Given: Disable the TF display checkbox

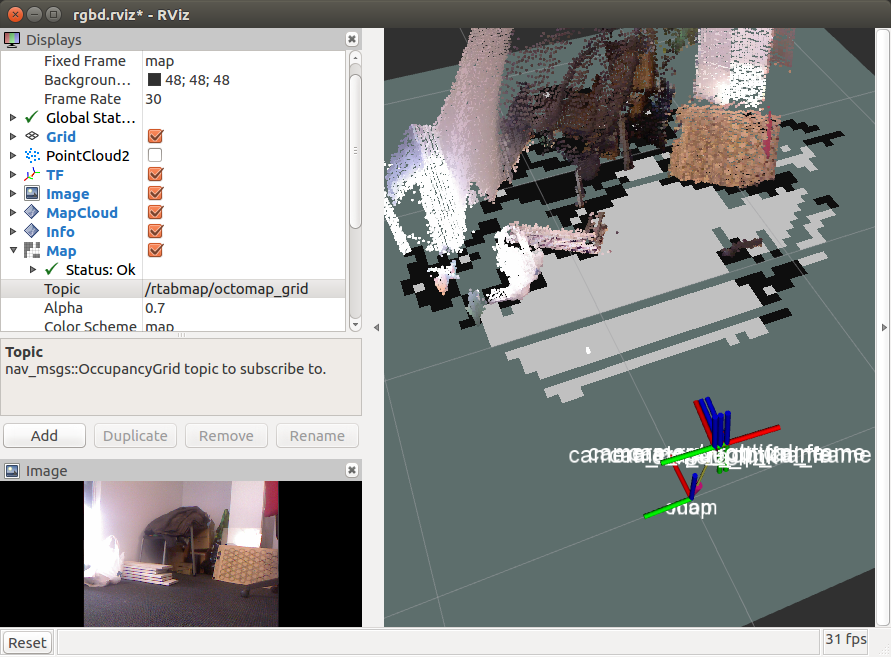Looking at the screenshot, I should [x=155, y=175].
